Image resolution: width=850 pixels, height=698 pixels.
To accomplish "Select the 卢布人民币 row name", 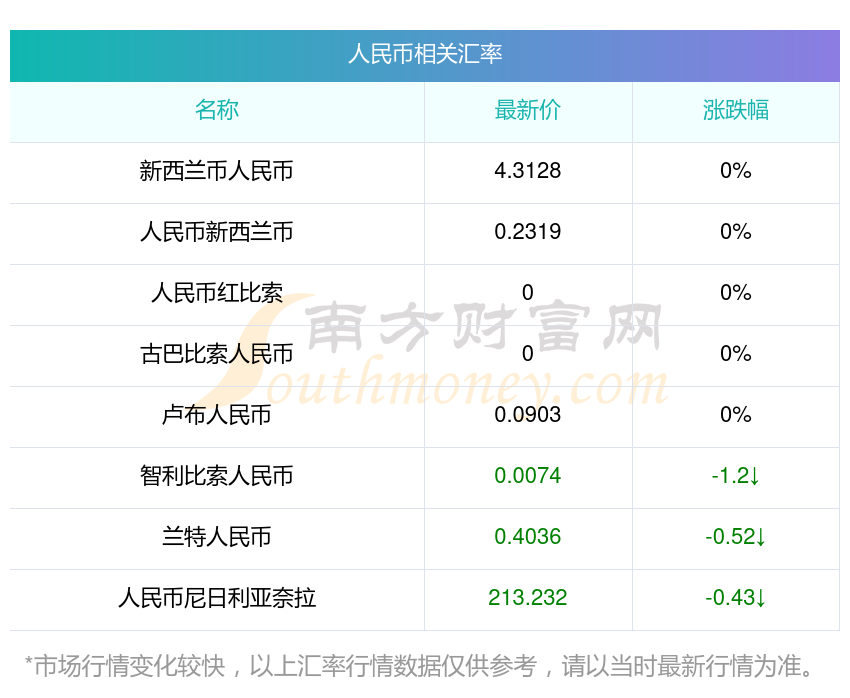I will point(217,415).
